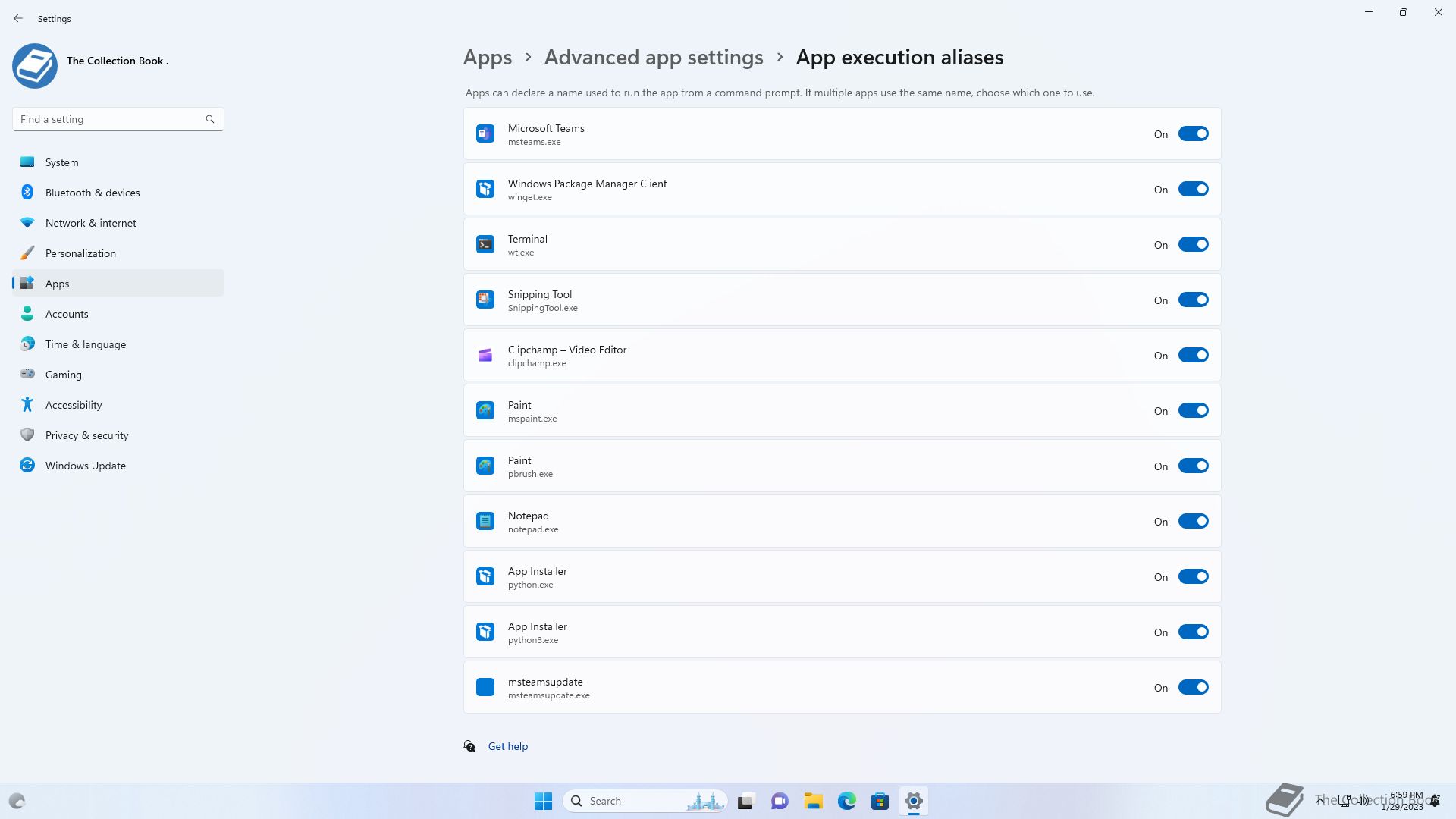Toggle the pbrush.exe alias switch
Image resolution: width=1456 pixels, height=819 pixels.
pyautogui.click(x=1193, y=466)
